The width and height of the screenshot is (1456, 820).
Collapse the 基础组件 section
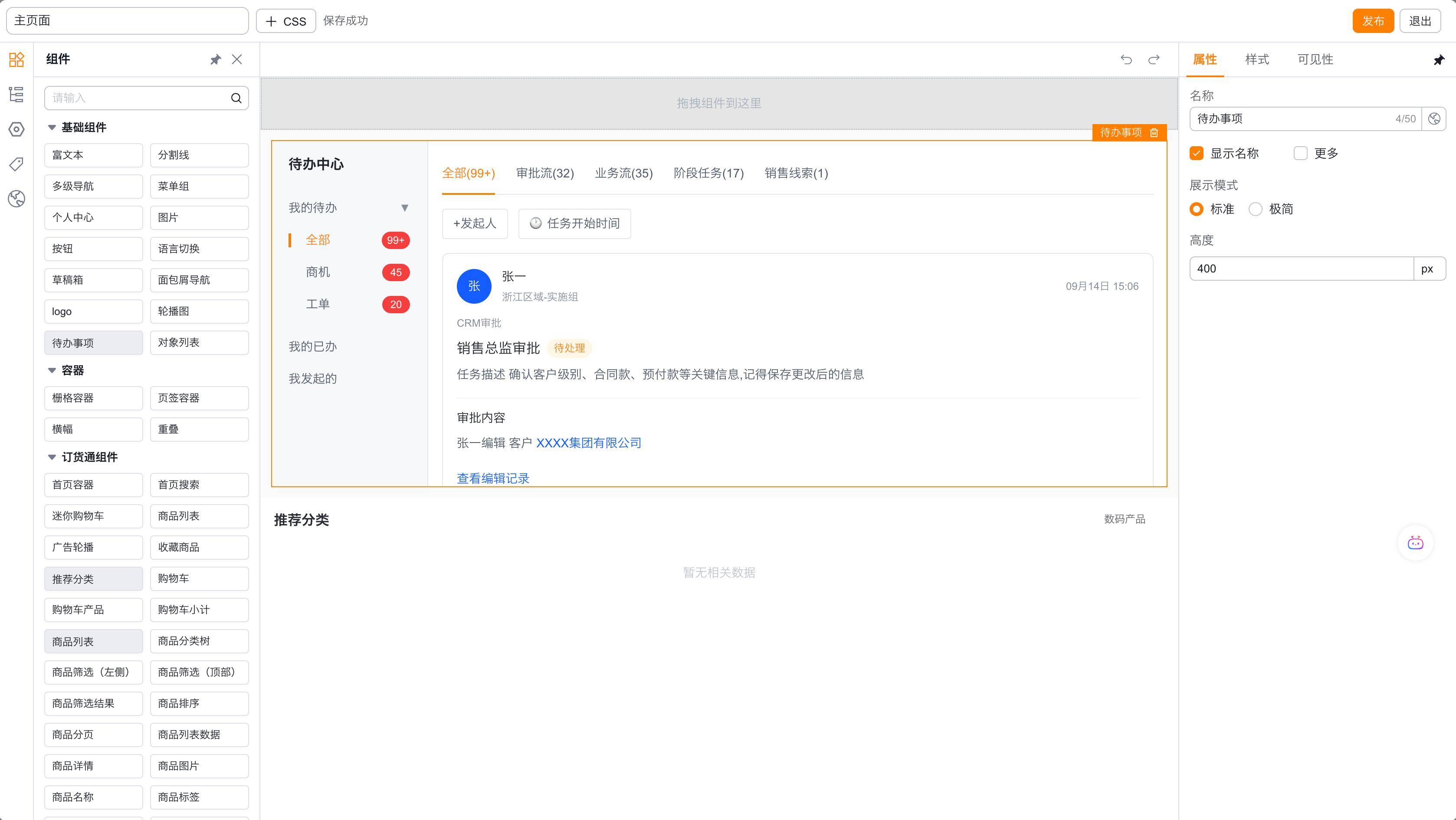(x=52, y=128)
